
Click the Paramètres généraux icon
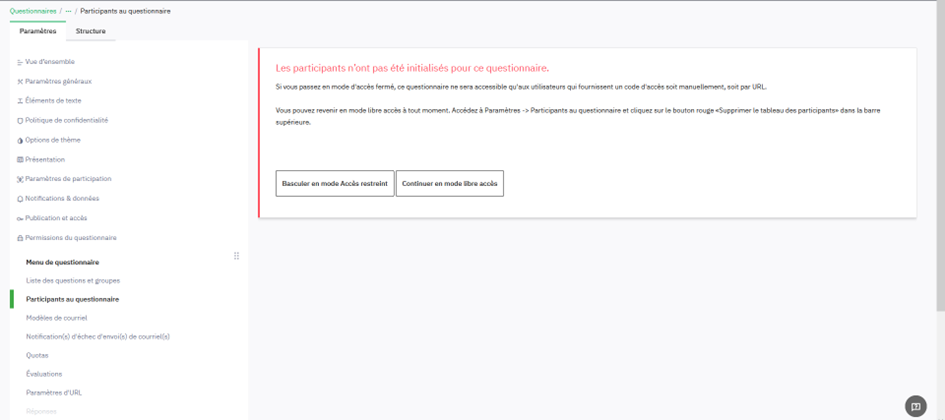20,81
